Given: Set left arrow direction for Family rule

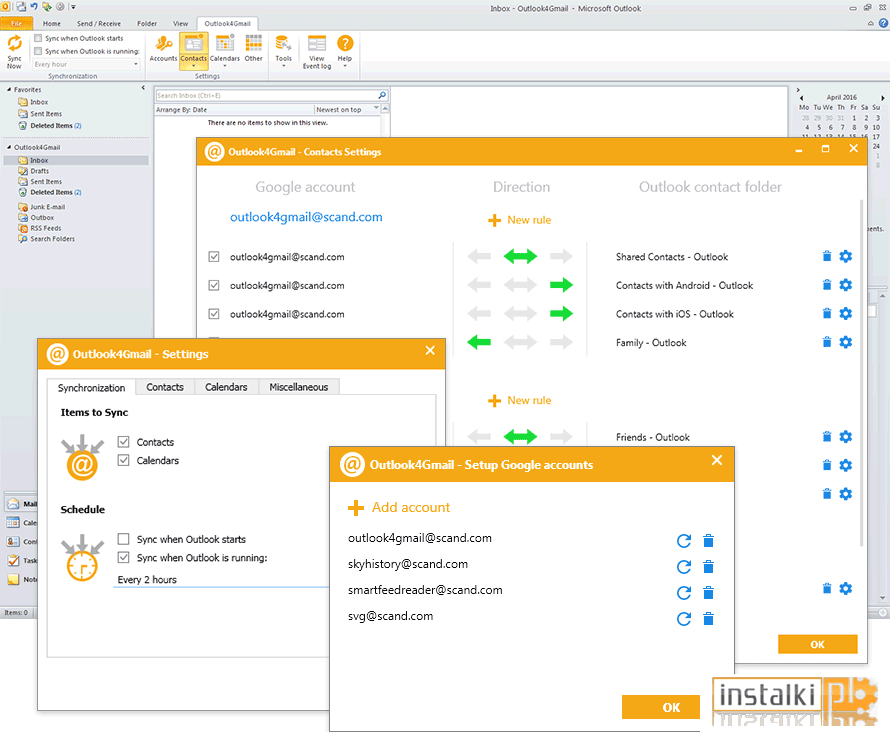Looking at the screenshot, I should click(479, 342).
